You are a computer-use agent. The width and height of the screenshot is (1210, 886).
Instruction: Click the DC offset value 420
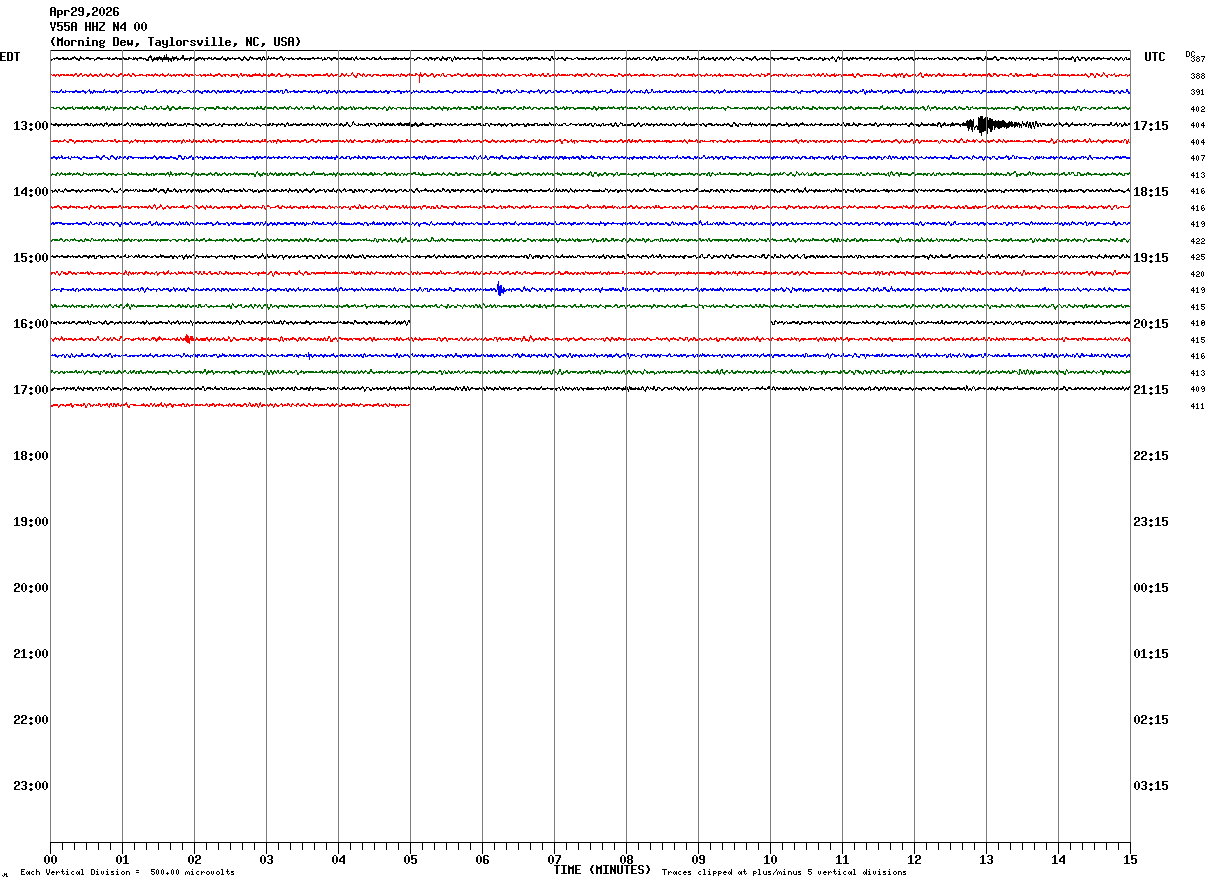(x=1198, y=274)
